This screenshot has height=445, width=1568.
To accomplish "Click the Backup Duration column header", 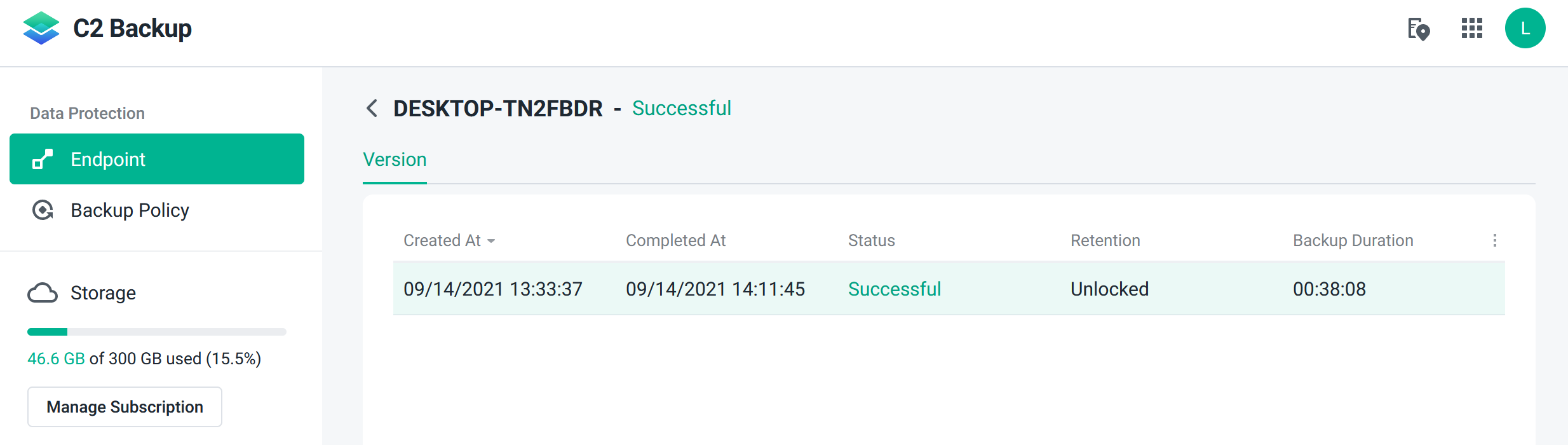I will pos(1353,240).
